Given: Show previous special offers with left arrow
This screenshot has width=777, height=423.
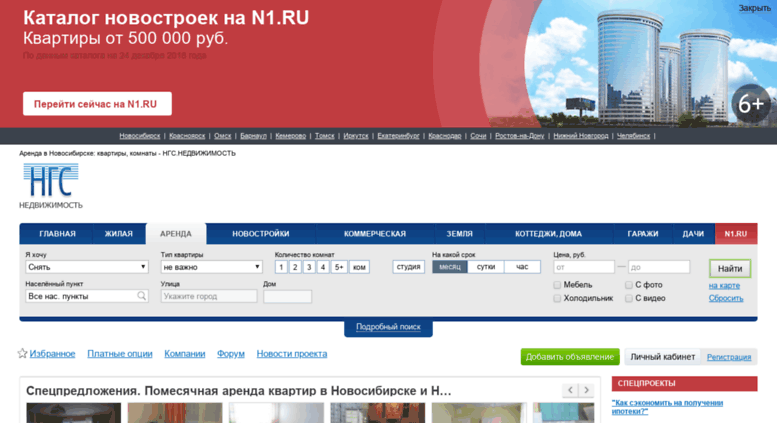Looking at the screenshot, I should (570, 390).
